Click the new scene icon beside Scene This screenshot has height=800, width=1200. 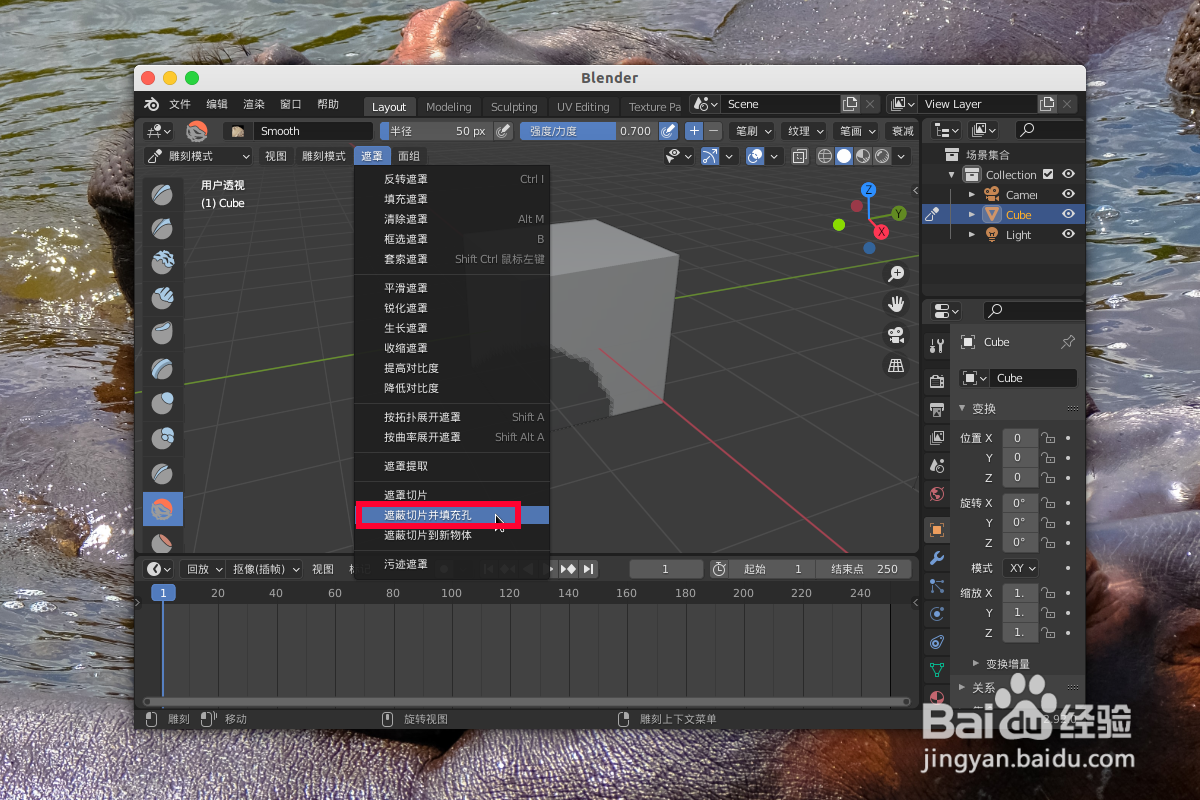[850, 104]
